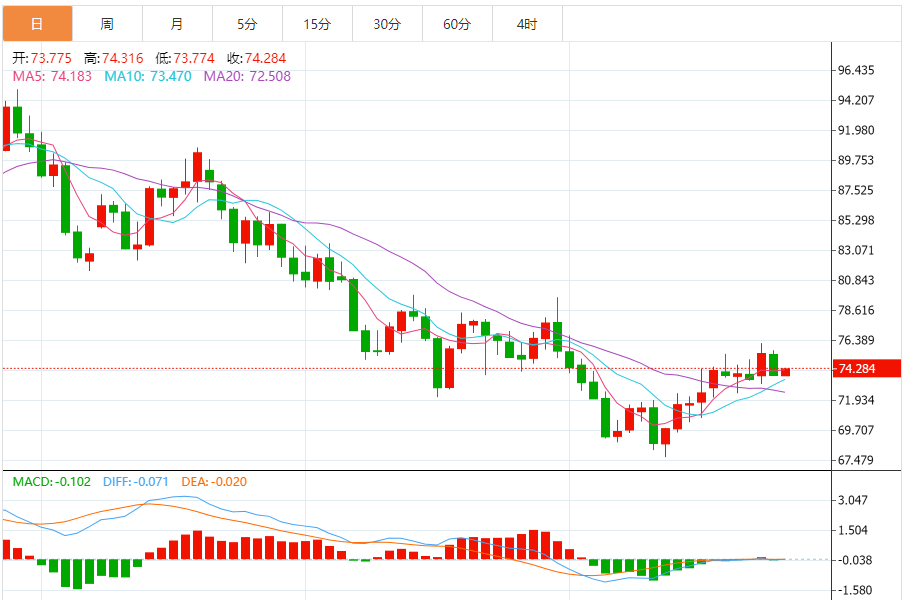Viewport: 908px width, 600px height.
Task: Open the 5分 interval tab
Action: pyautogui.click(x=247, y=24)
